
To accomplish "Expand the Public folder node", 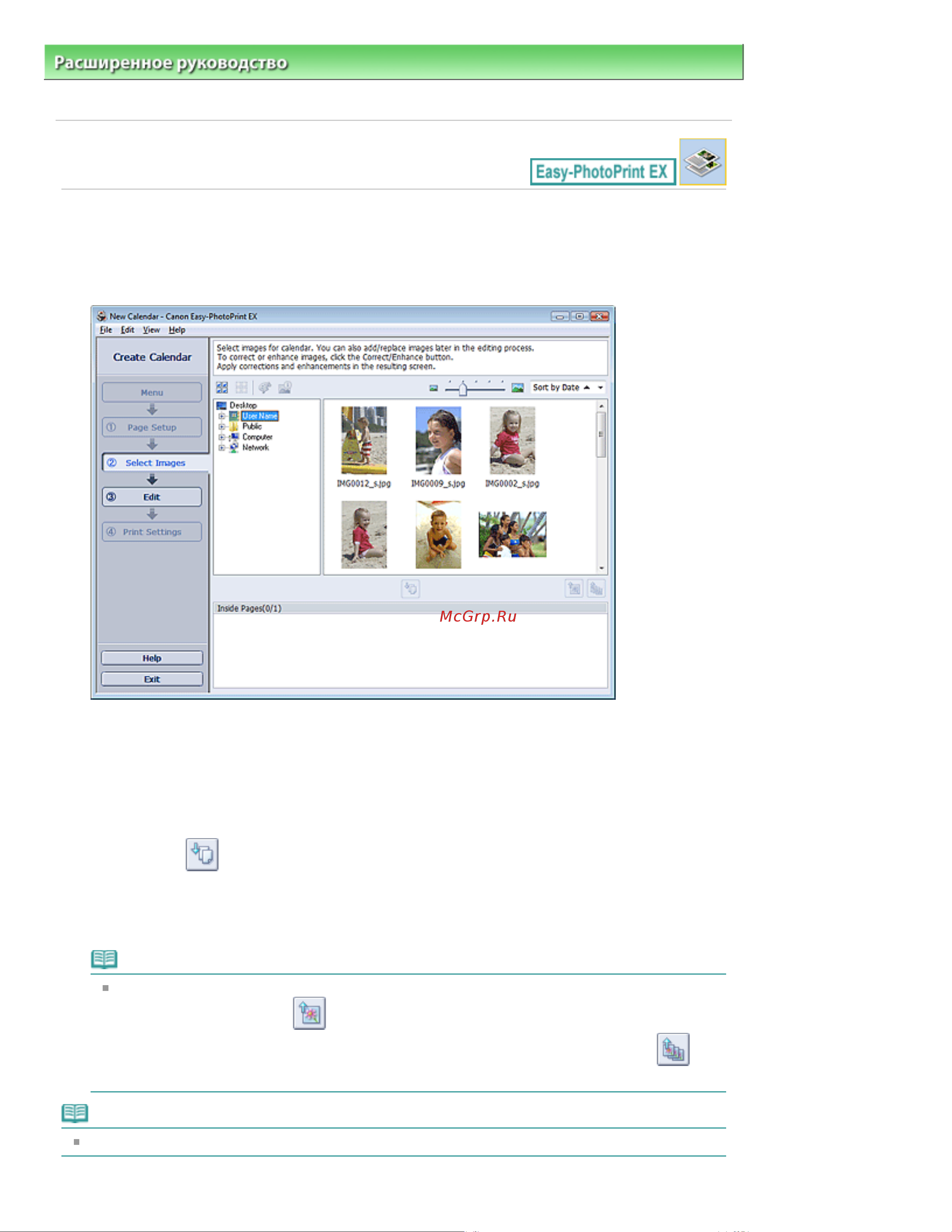I will tap(222, 427).
